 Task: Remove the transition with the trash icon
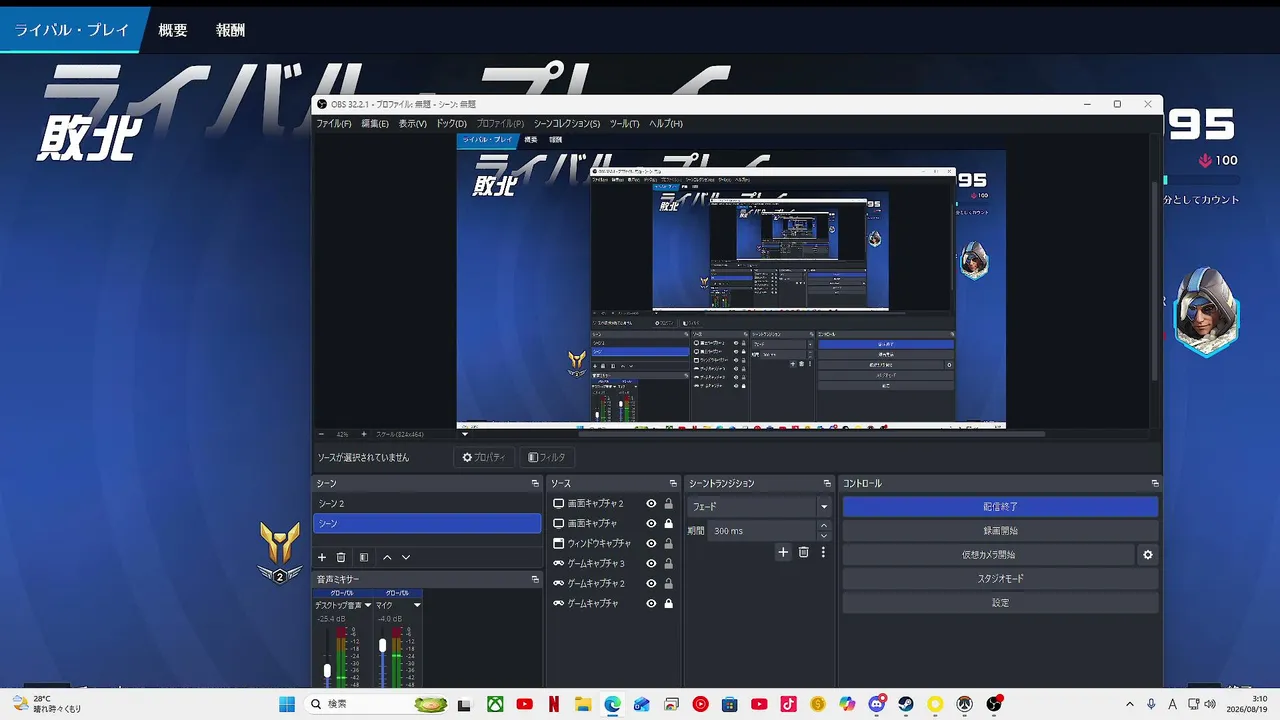tap(803, 552)
